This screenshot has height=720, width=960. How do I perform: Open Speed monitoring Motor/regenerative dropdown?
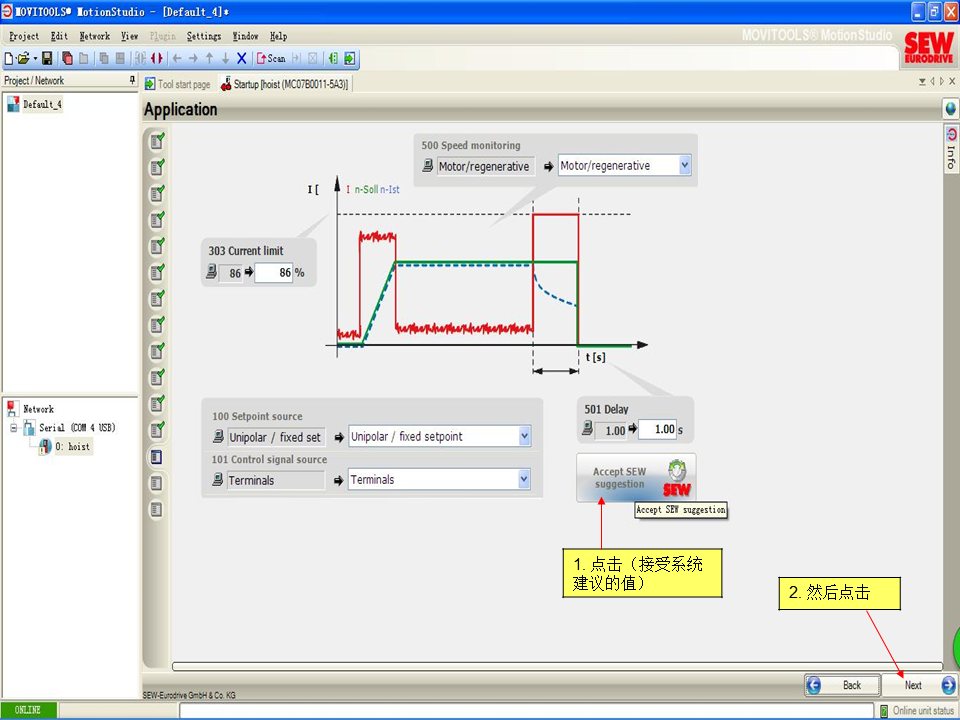click(684, 166)
